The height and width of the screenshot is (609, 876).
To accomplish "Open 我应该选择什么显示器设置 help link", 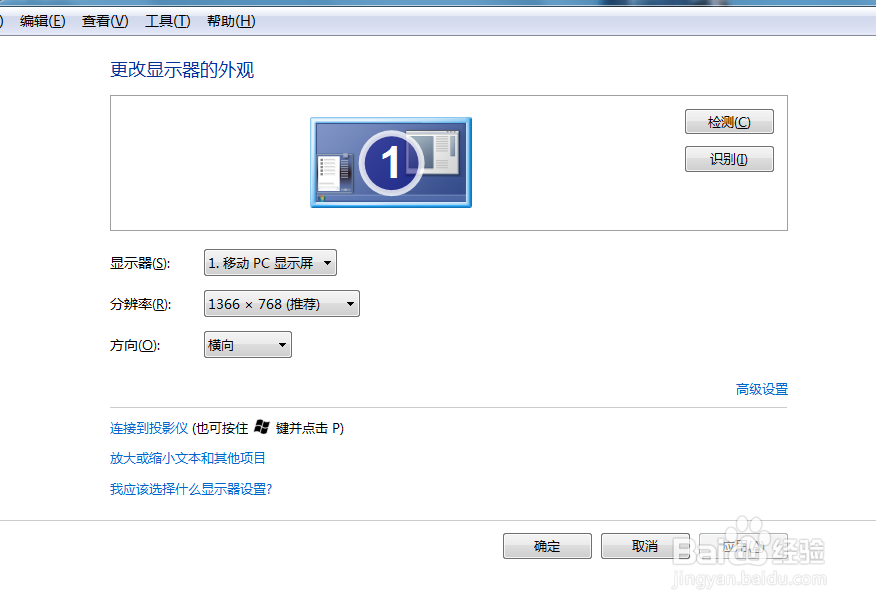I will (191, 489).
